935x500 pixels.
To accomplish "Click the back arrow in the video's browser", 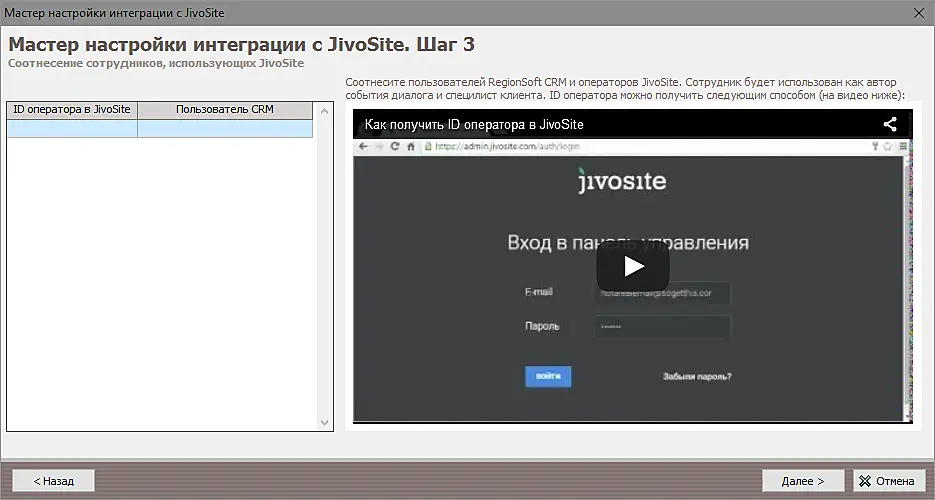I will [363, 146].
